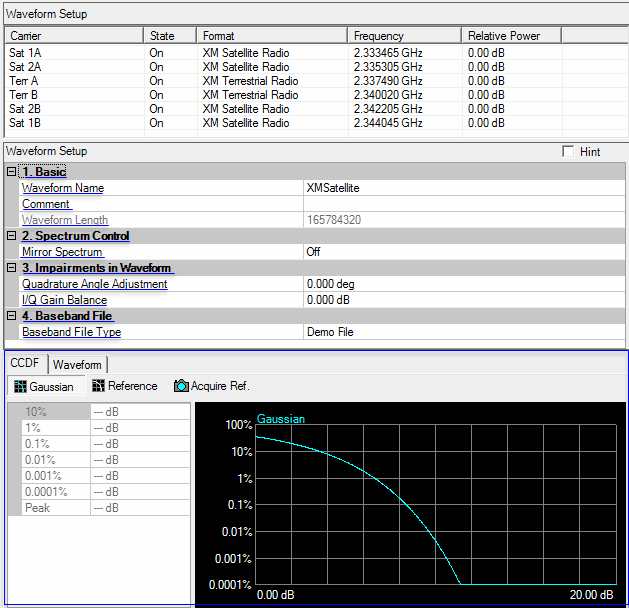This screenshot has height=608, width=629.
Task: Collapse the 2. Spectrum Control section
Action: (x=11, y=236)
